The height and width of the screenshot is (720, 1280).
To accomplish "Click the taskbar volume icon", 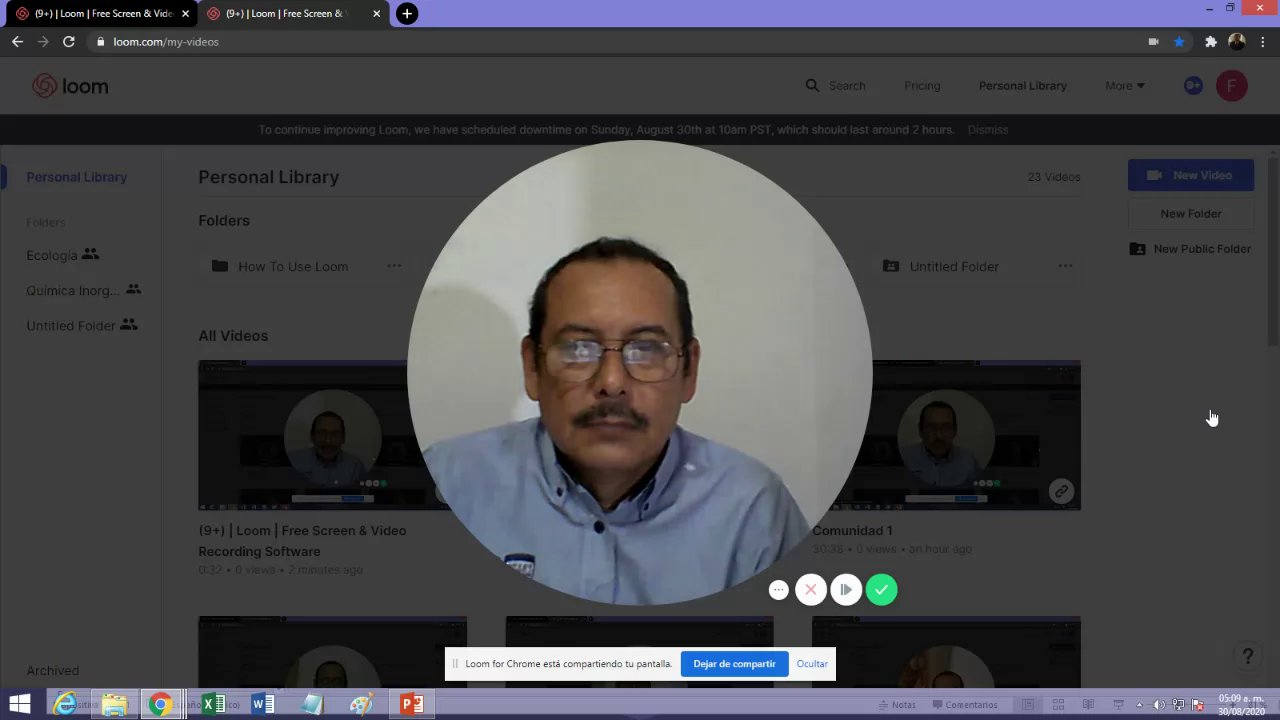I will (1159, 705).
